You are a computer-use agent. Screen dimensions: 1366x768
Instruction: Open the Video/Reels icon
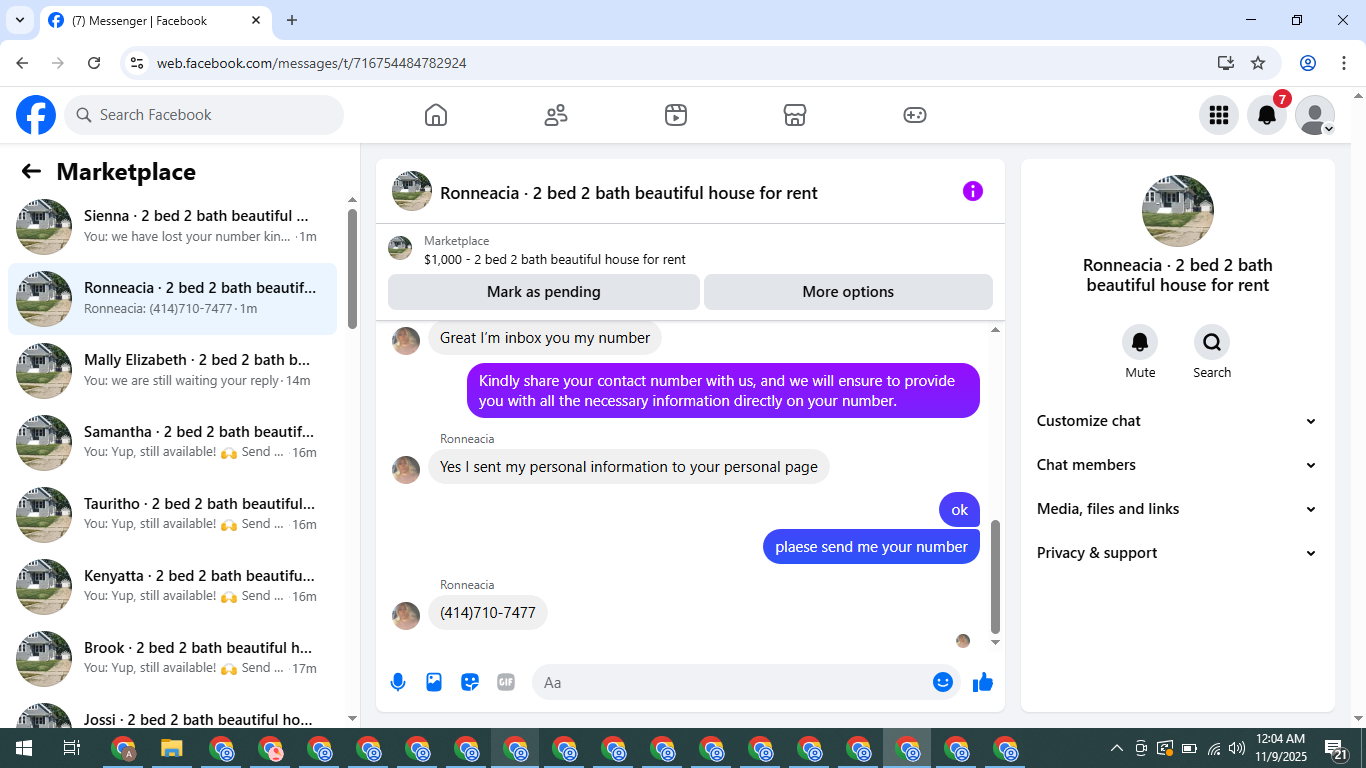tap(676, 115)
